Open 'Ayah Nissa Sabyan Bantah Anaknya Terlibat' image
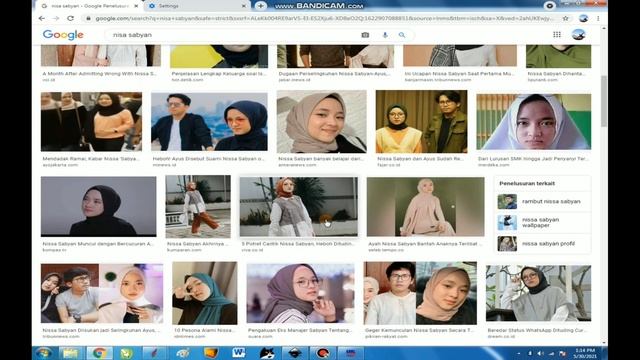 coord(426,207)
